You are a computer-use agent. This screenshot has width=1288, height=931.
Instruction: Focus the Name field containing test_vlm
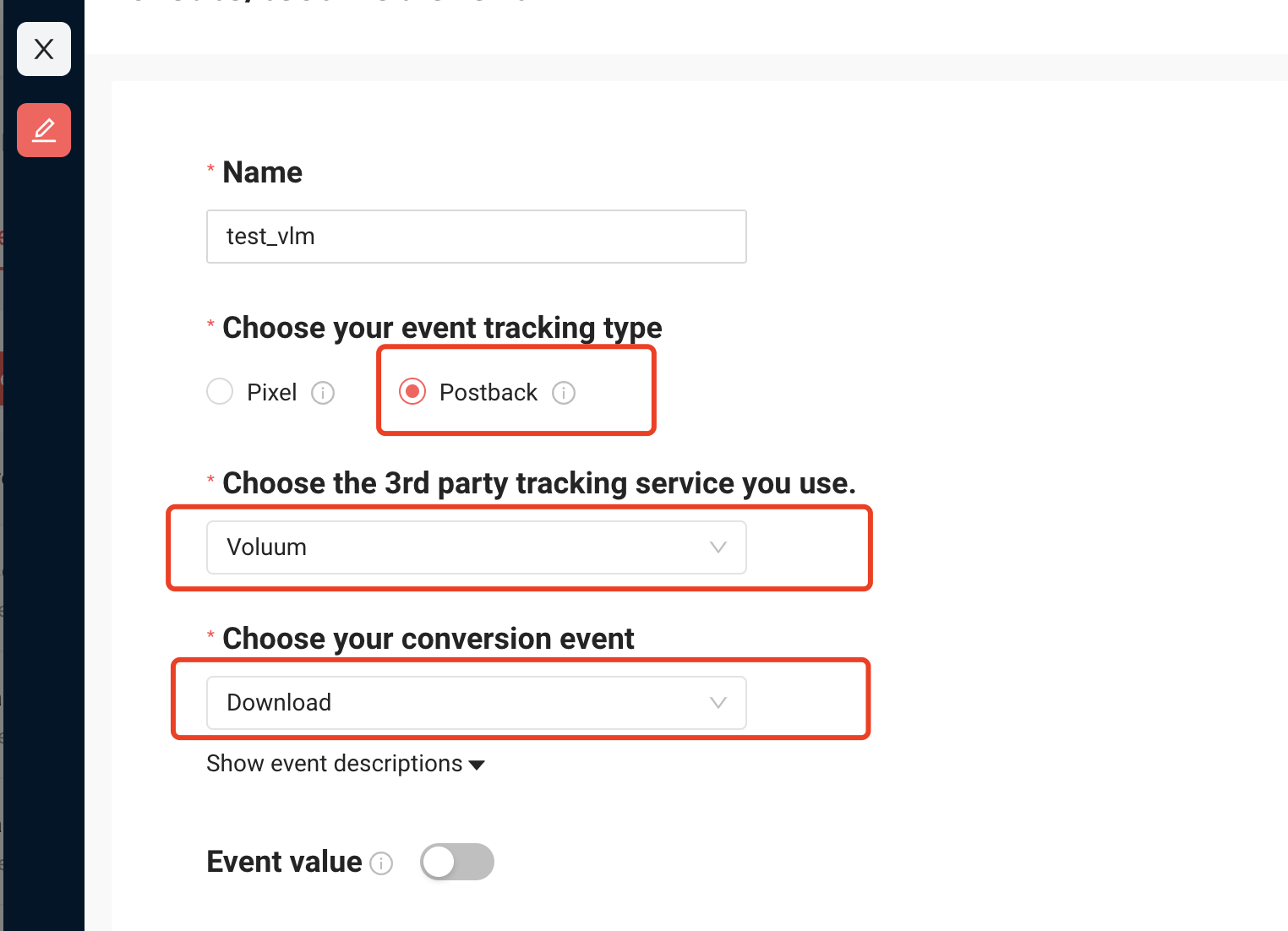477,237
